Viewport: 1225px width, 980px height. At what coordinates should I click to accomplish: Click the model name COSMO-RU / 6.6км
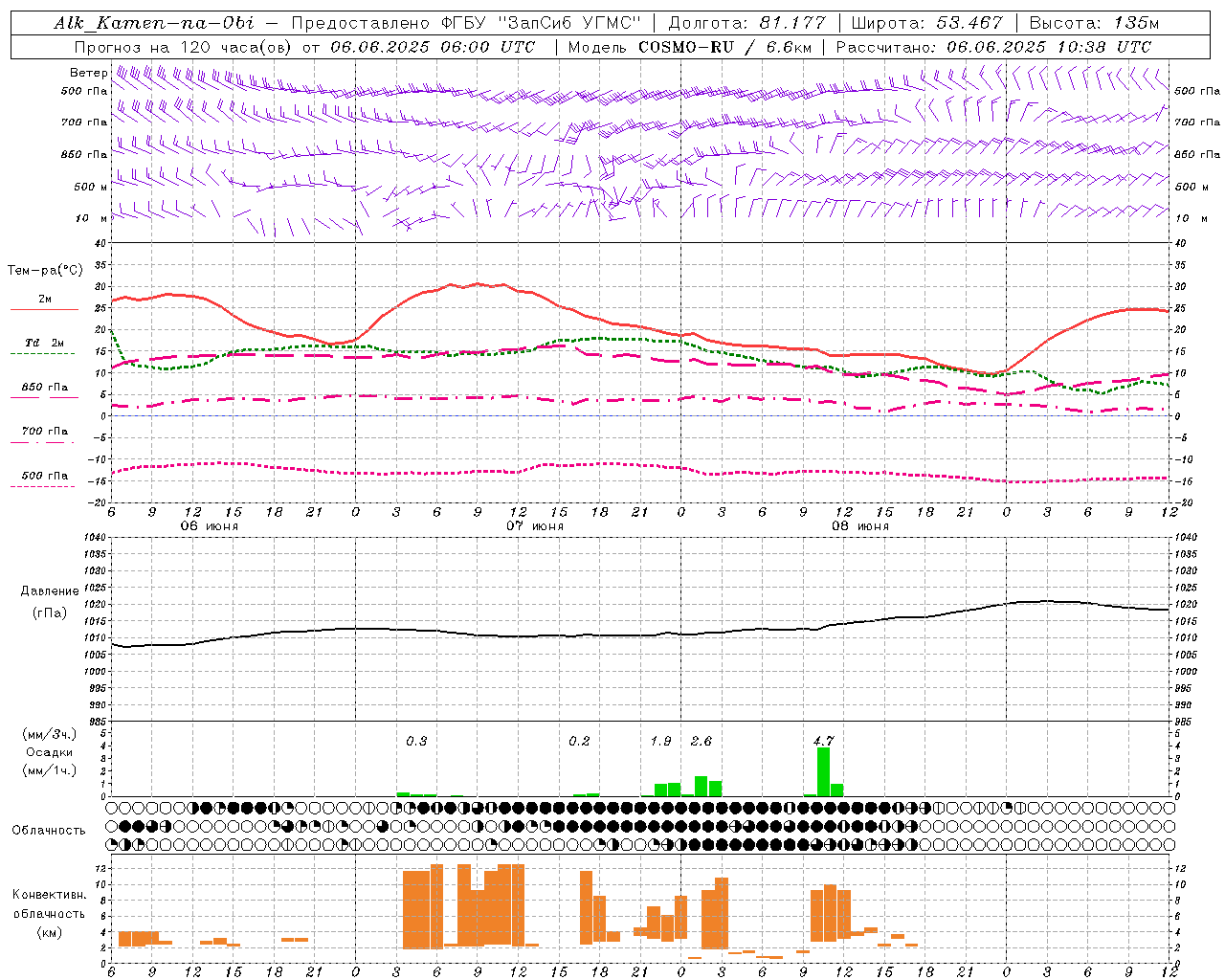tap(724, 46)
